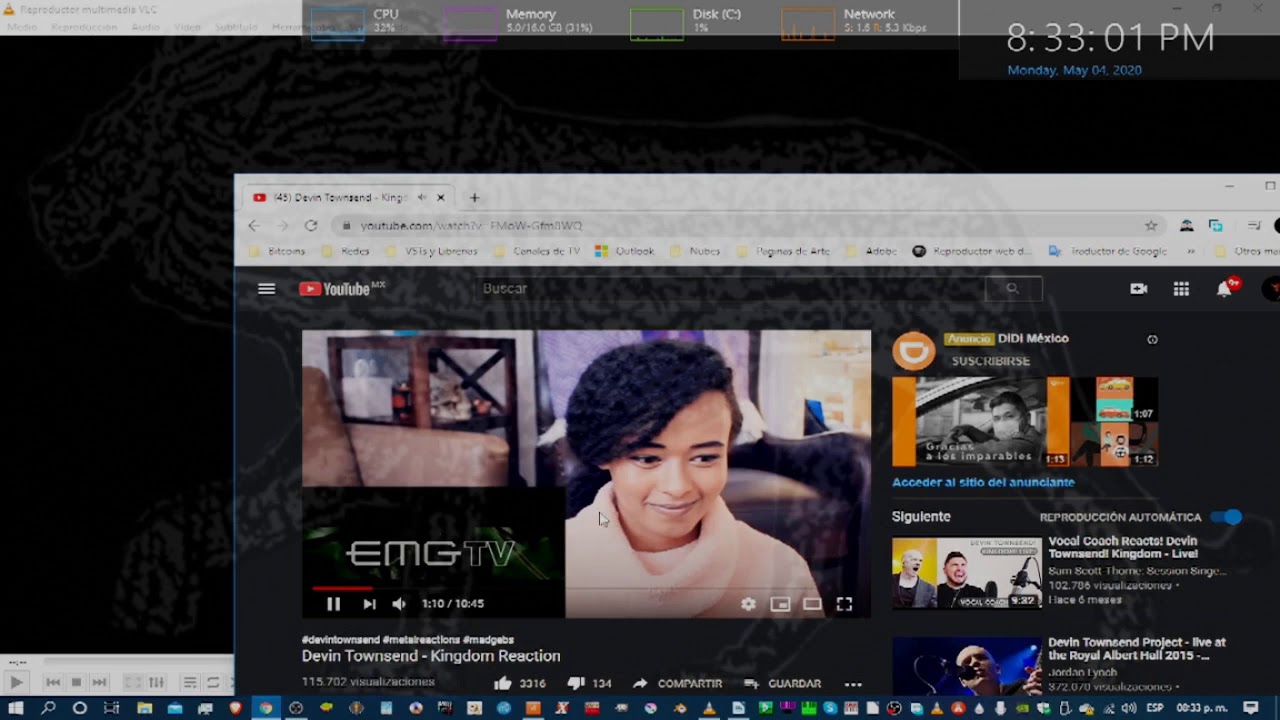Open the Outlook bookmark
The image size is (1280, 720).
tap(625, 252)
